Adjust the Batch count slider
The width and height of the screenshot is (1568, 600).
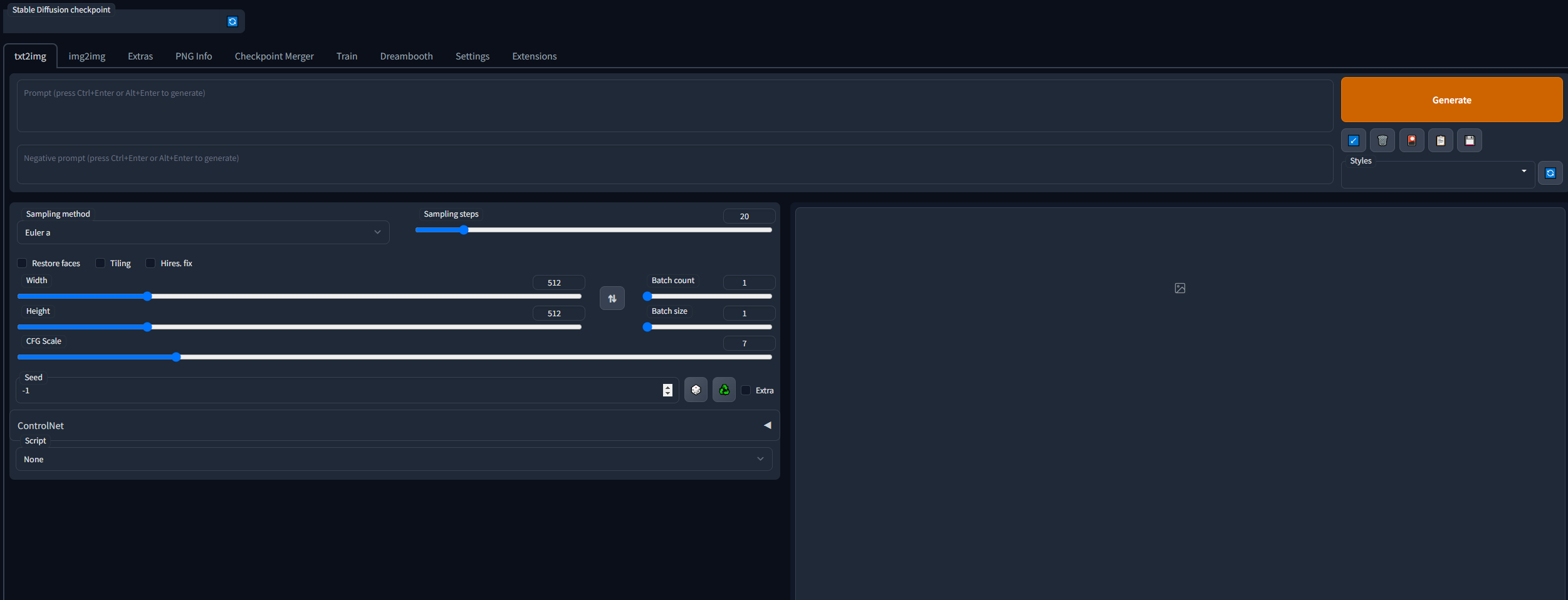(x=708, y=296)
